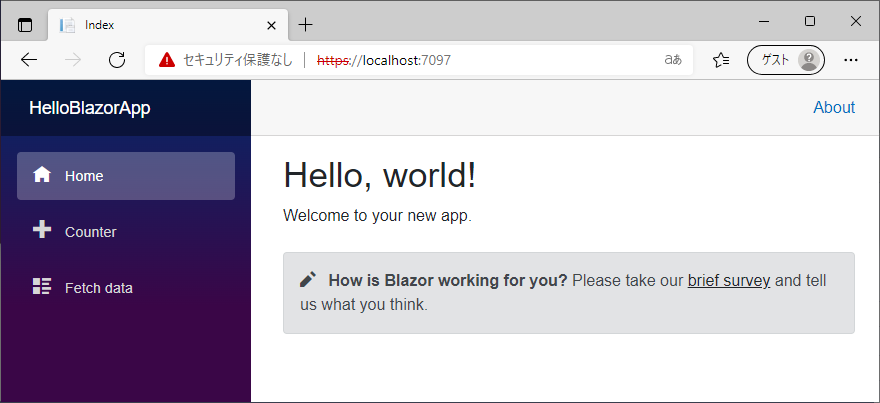The height and width of the screenshot is (403, 880).
Task: Maximize the browser window
Action: (810, 21)
